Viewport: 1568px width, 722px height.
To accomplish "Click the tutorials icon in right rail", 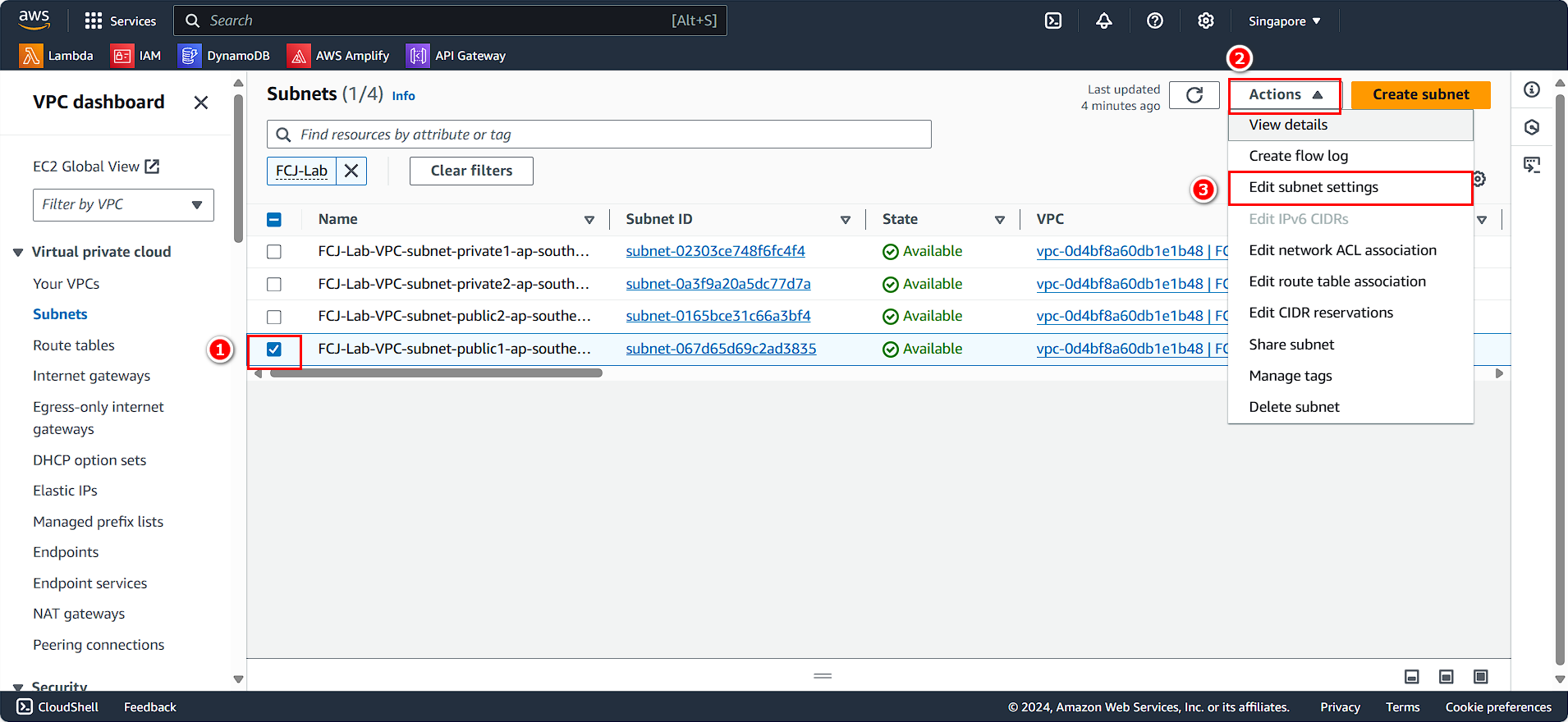I will tap(1532, 165).
